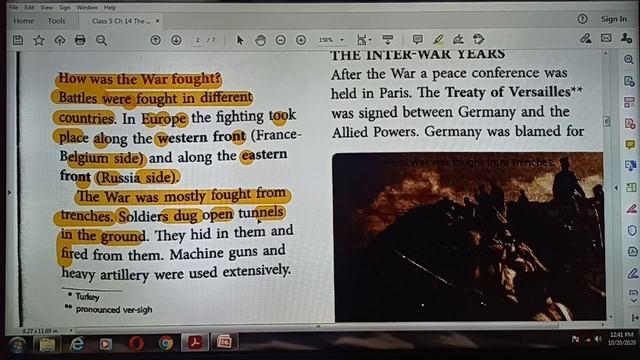
Task: Switch to the Home tab
Action: [24, 20]
